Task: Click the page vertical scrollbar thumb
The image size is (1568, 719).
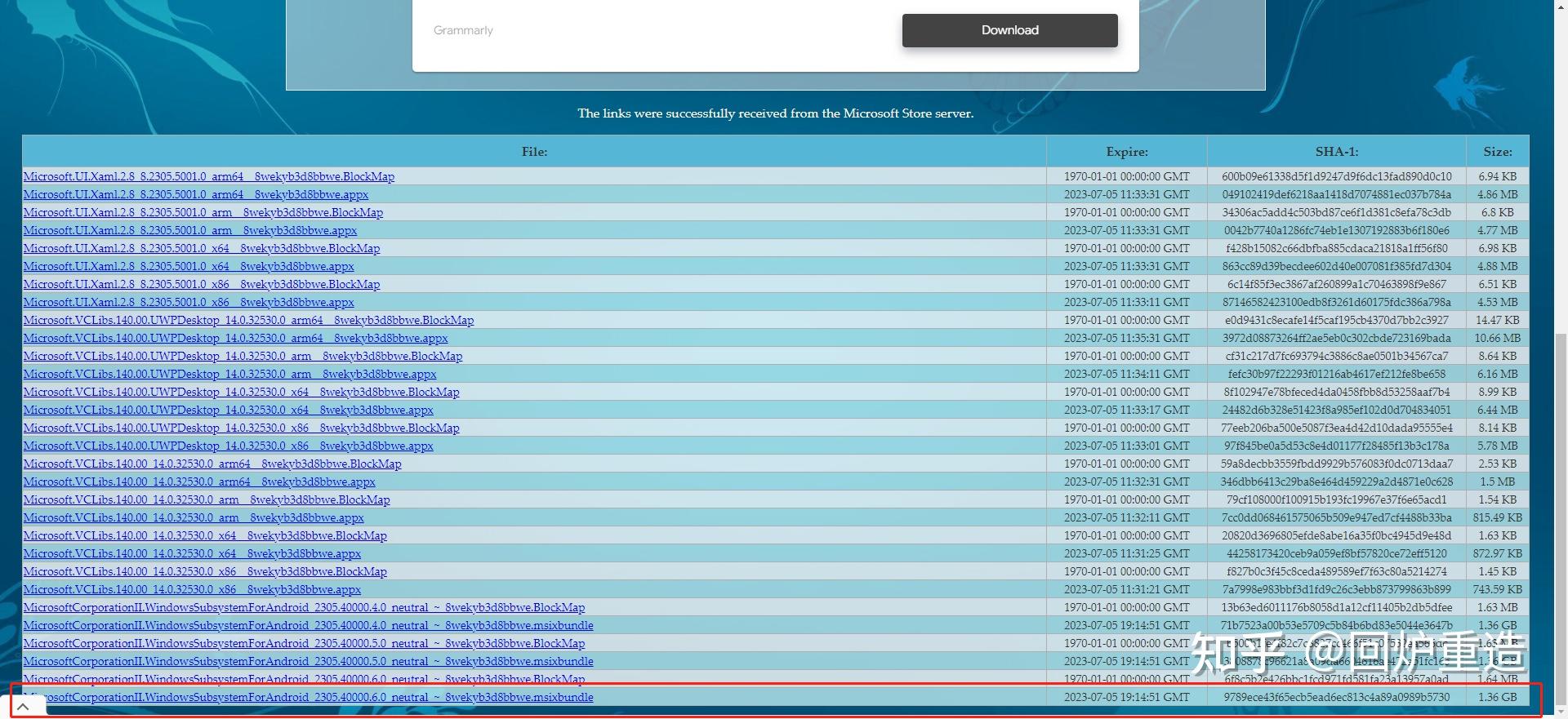Action: [x=1561, y=518]
